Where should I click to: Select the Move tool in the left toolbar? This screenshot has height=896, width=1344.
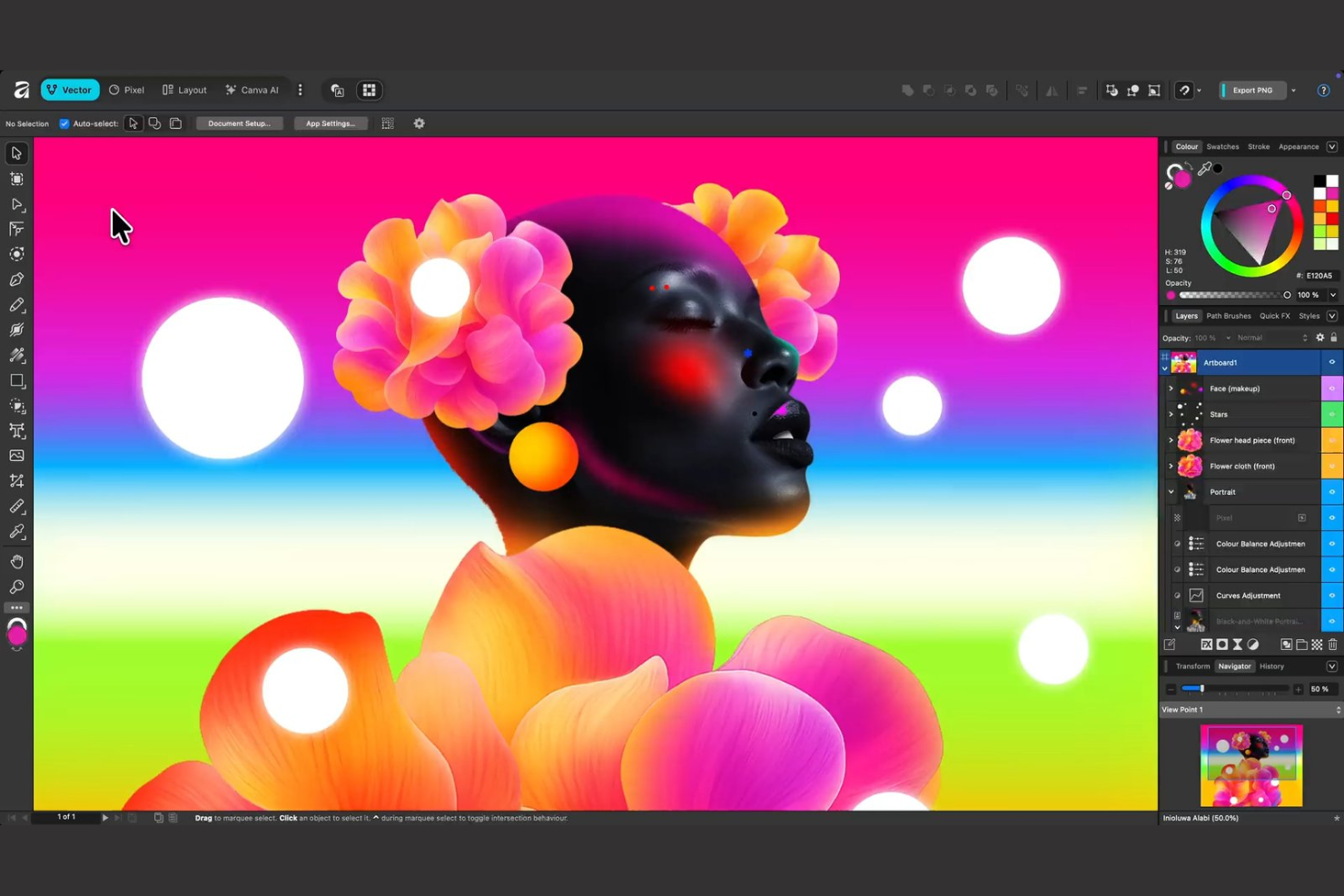pos(16,153)
